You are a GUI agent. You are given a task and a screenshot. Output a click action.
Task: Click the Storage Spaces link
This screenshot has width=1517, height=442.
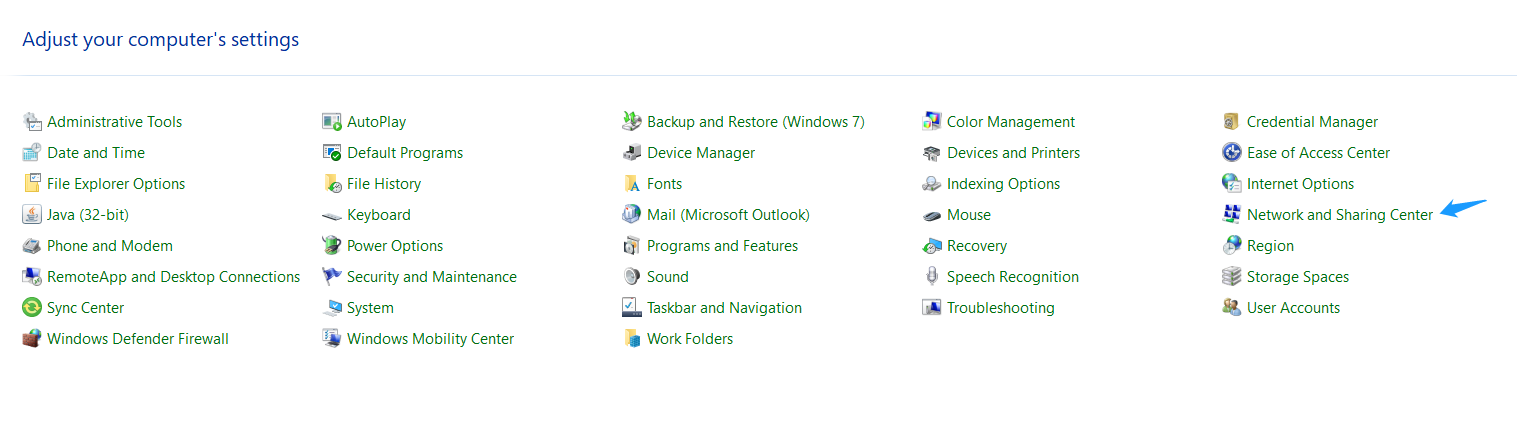[1298, 277]
